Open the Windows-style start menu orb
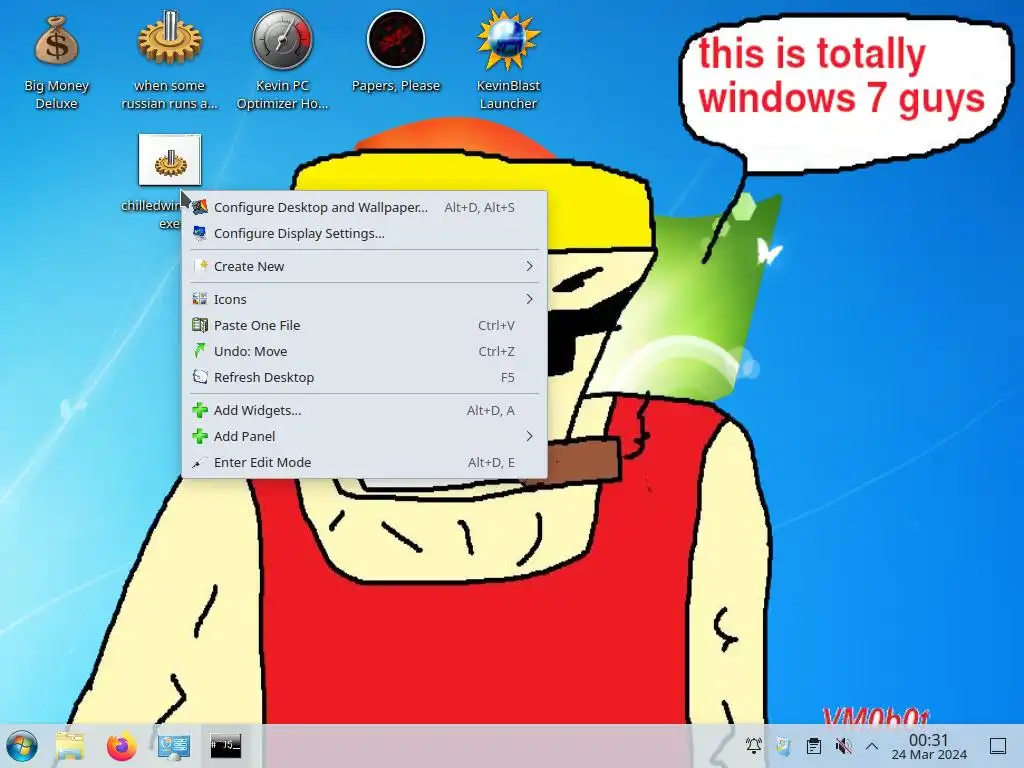1024x768 pixels. click(x=22, y=746)
